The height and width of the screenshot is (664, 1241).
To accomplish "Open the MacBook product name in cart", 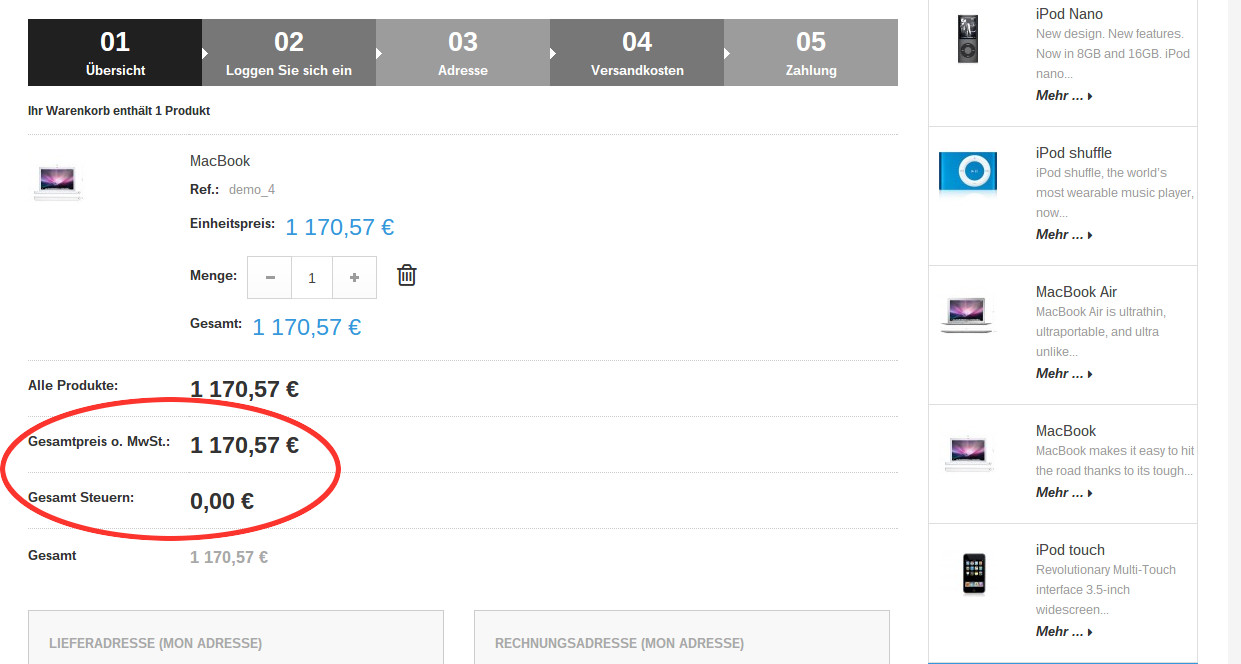I will (220, 161).
